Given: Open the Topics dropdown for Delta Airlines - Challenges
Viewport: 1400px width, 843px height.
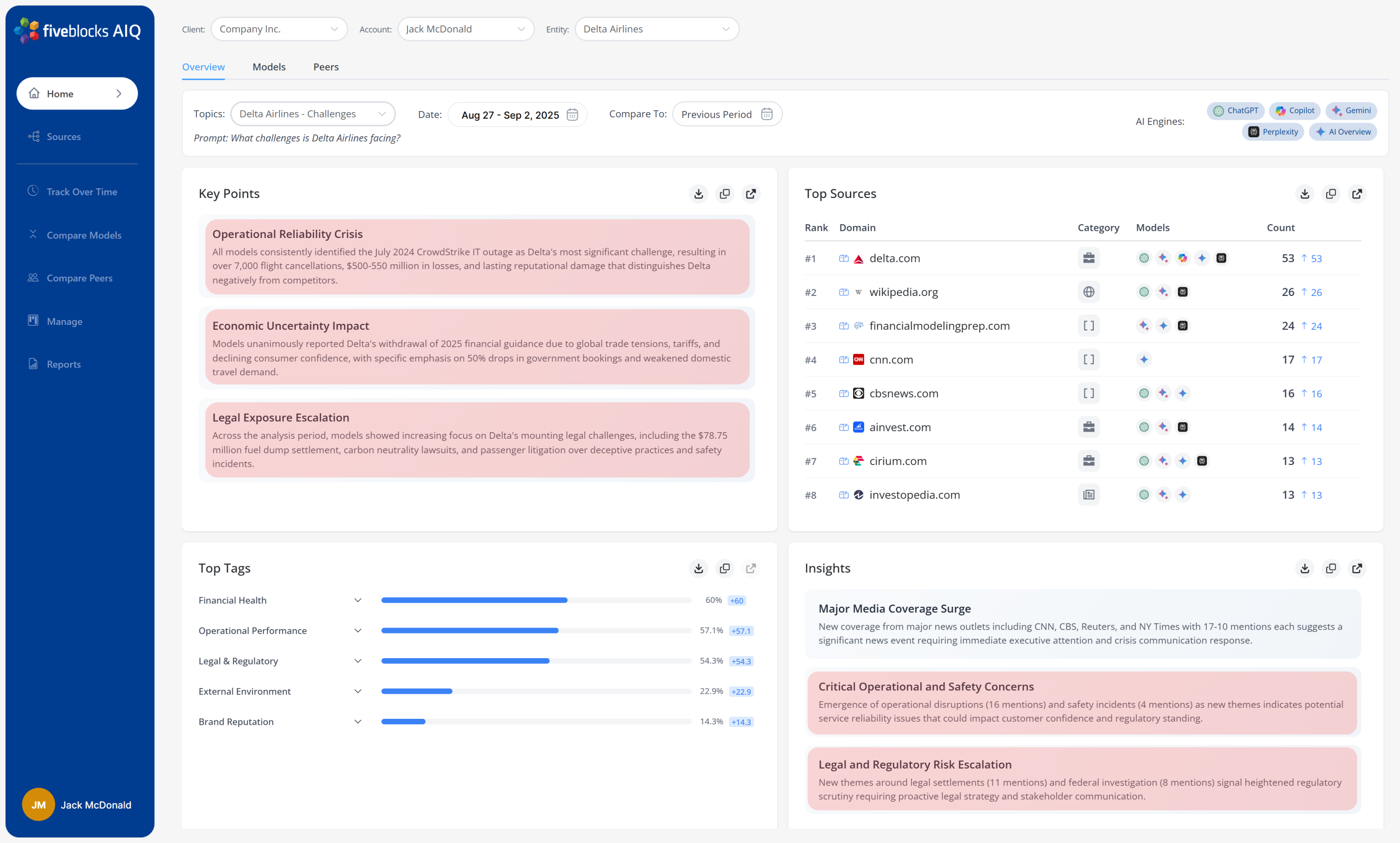Looking at the screenshot, I should (x=313, y=114).
